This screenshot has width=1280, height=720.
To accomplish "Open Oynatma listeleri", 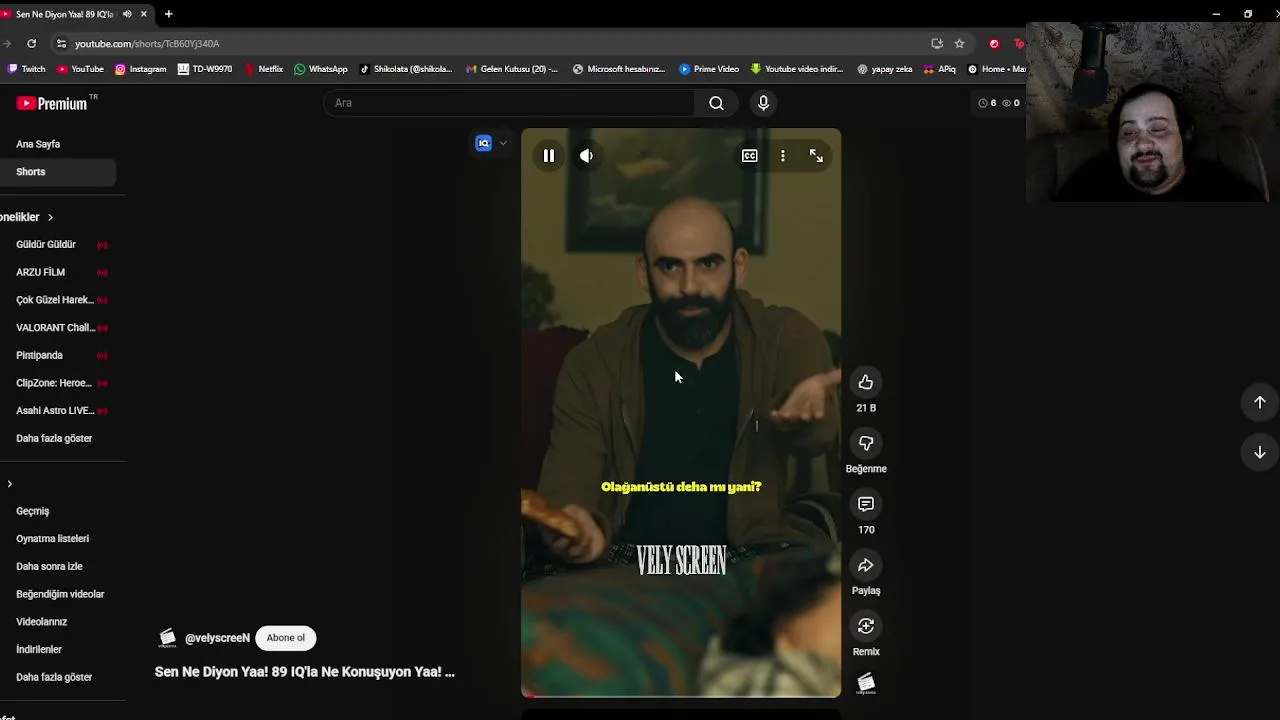I will (x=52, y=539).
